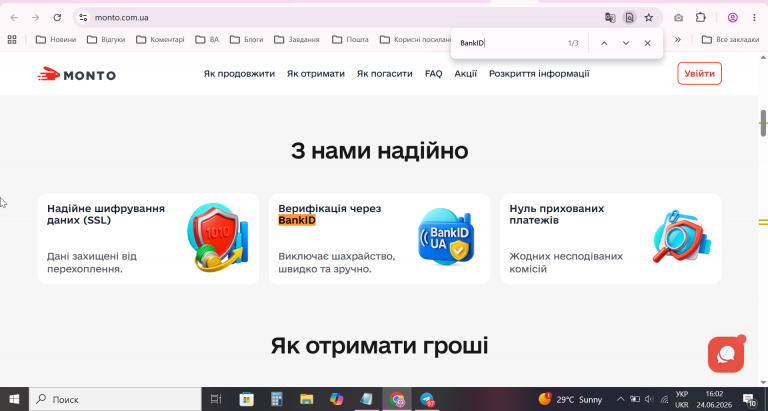
Task: Open Chrome three-dot menu
Action: (754, 18)
